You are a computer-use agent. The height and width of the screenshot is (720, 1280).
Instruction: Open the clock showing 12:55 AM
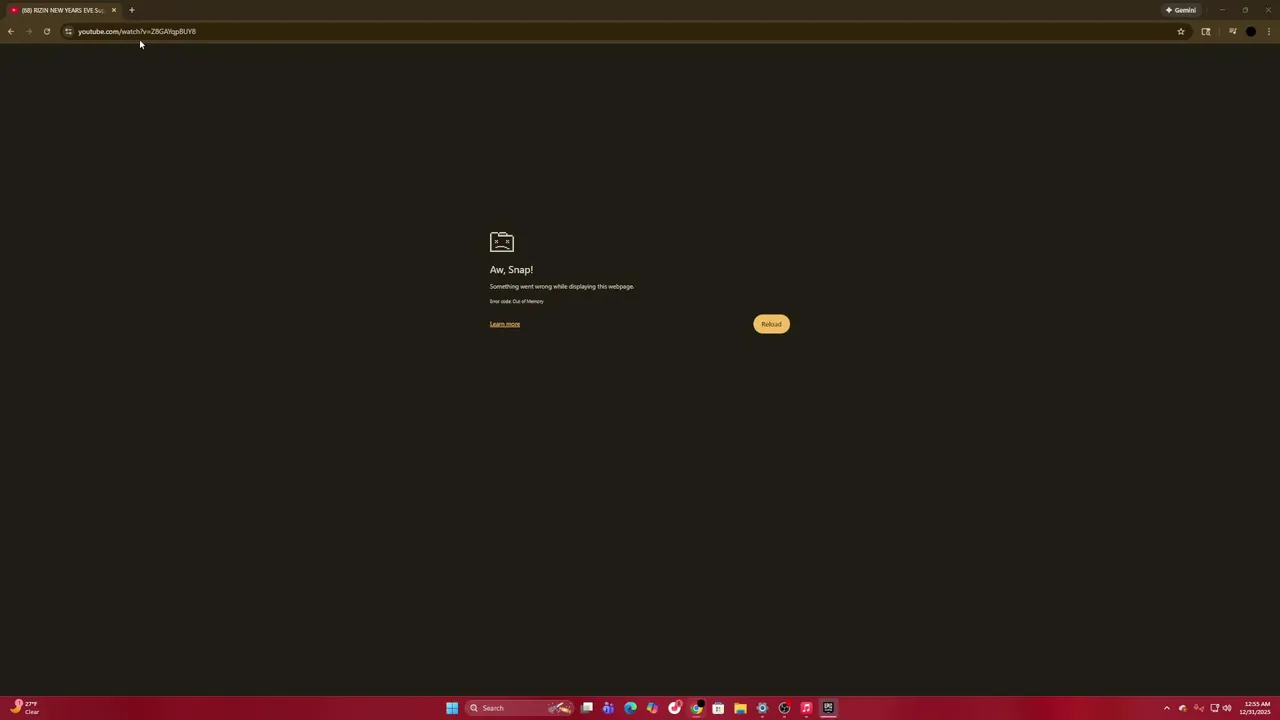coord(1257,708)
